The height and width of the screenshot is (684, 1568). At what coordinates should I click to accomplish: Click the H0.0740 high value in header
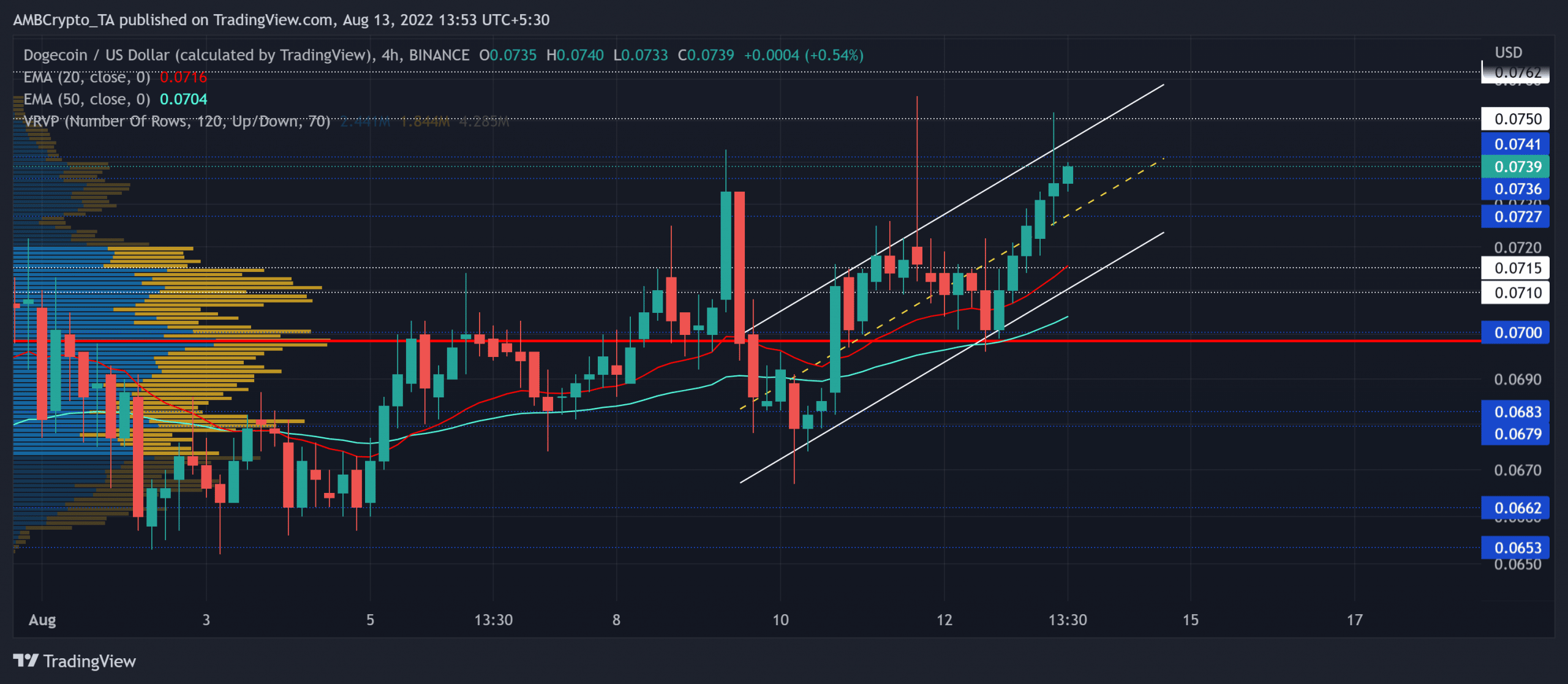click(x=575, y=55)
